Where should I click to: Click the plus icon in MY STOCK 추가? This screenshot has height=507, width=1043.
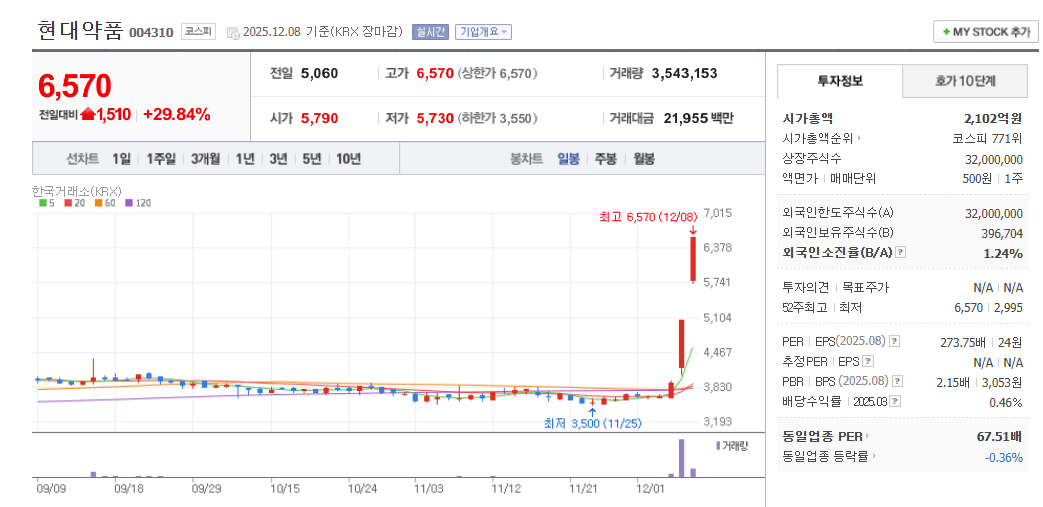pos(947,32)
